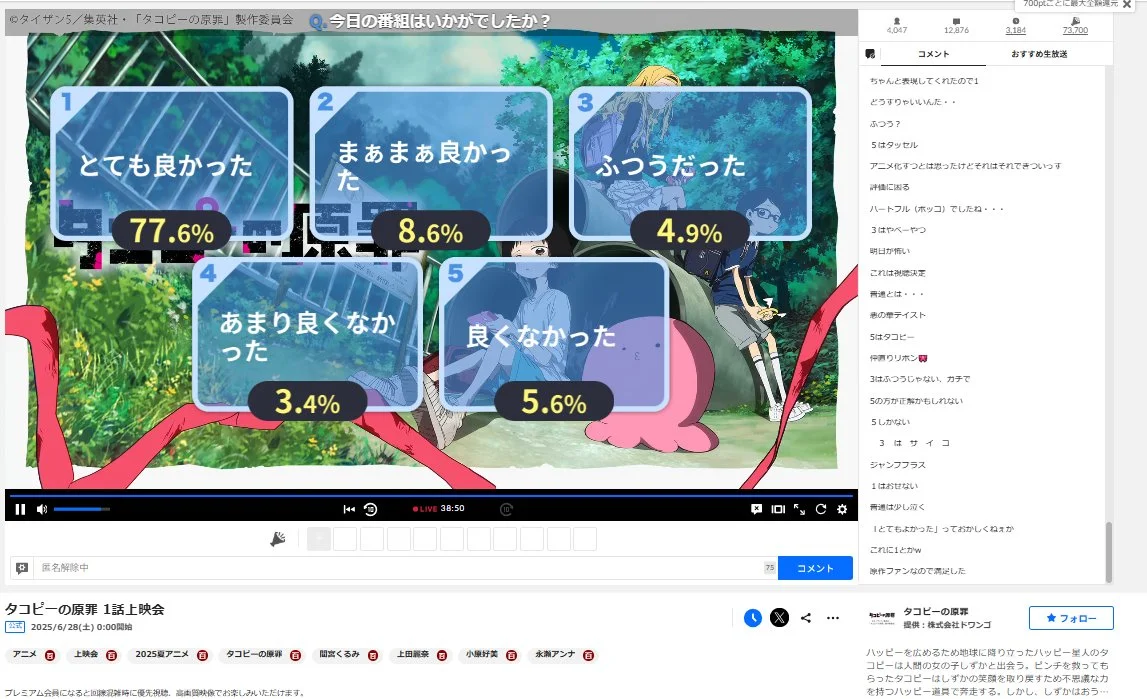Image resolution: width=1147 pixels, height=699 pixels.
Task: Click the title 'タコピーの原罪 1話上映会'
Action: coord(85,609)
